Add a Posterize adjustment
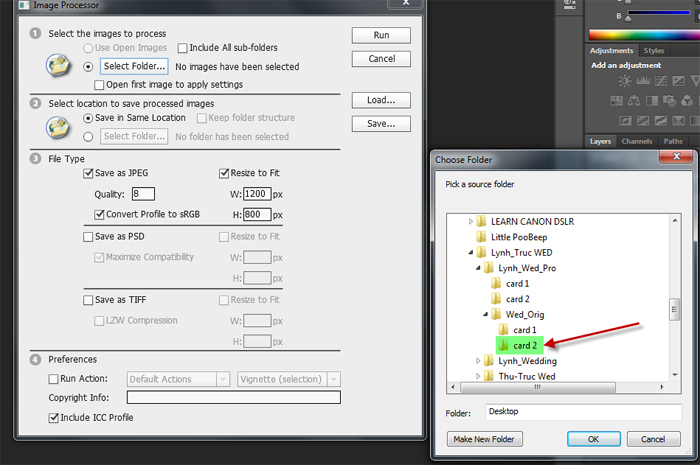This screenshot has height=465, width=700. tap(643, 120)
